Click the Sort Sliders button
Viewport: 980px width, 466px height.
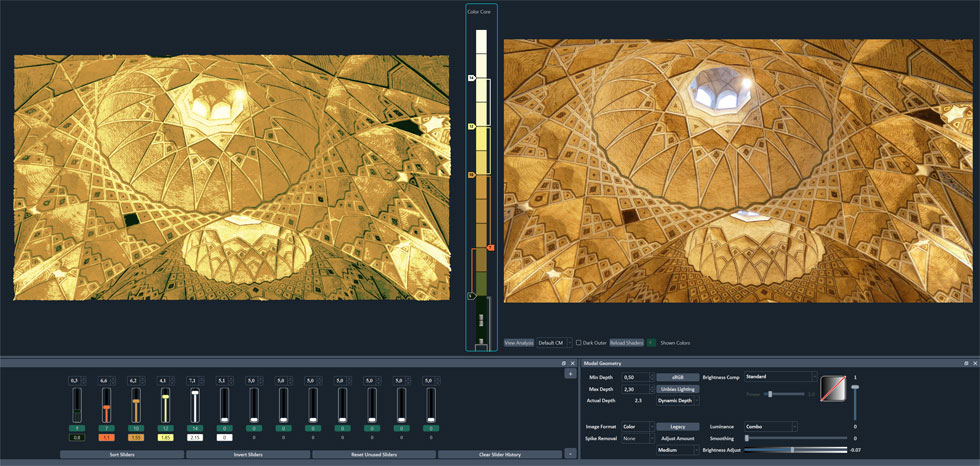121,454
